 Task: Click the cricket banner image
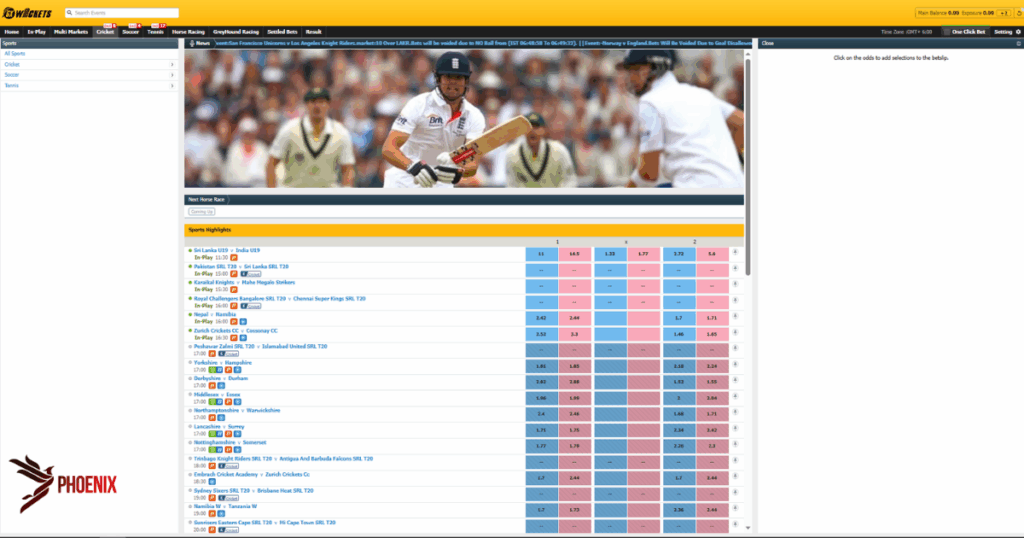point(464,119)
